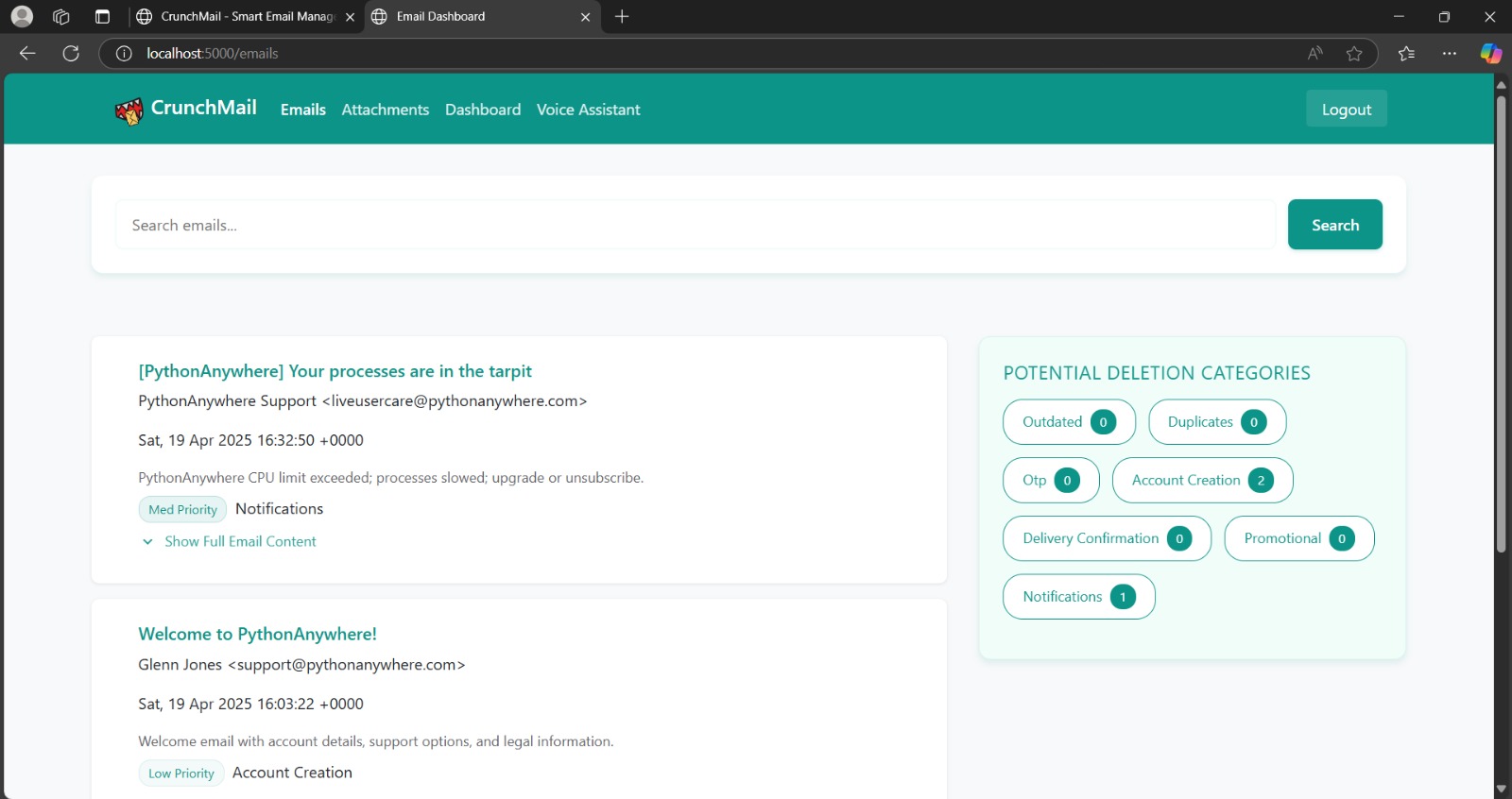This screenshot has width=1512, height=799.
Task: Open browser Settings and more menu
Action: [1450, 53]
